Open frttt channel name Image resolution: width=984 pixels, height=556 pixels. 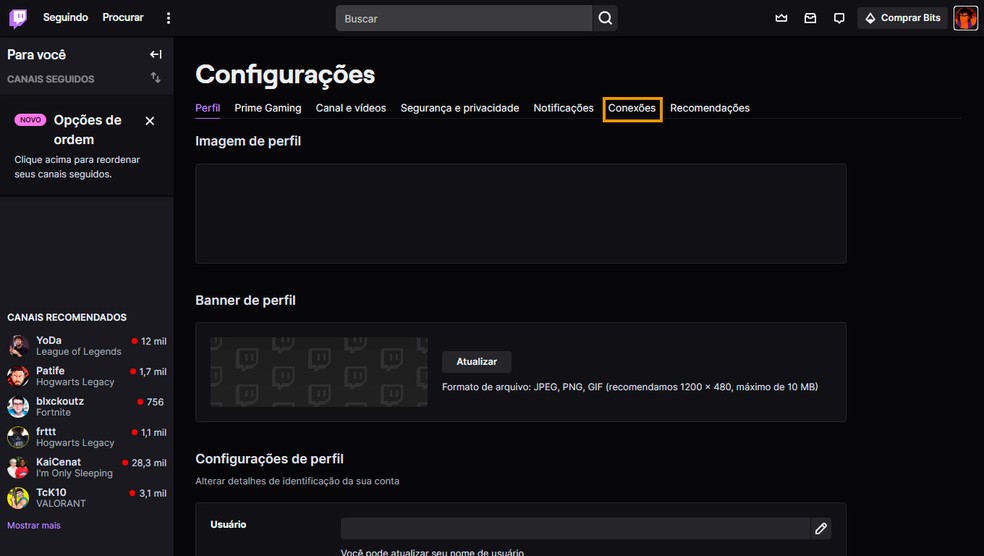(46, 432)
